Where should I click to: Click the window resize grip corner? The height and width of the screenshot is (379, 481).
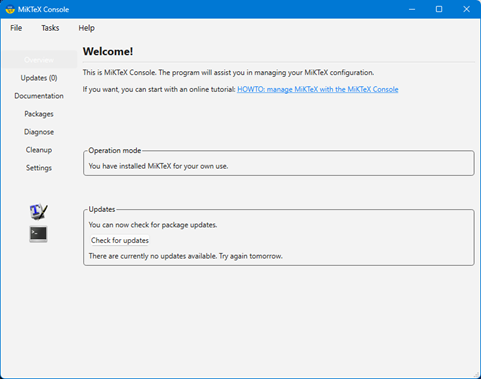(476, 374)
